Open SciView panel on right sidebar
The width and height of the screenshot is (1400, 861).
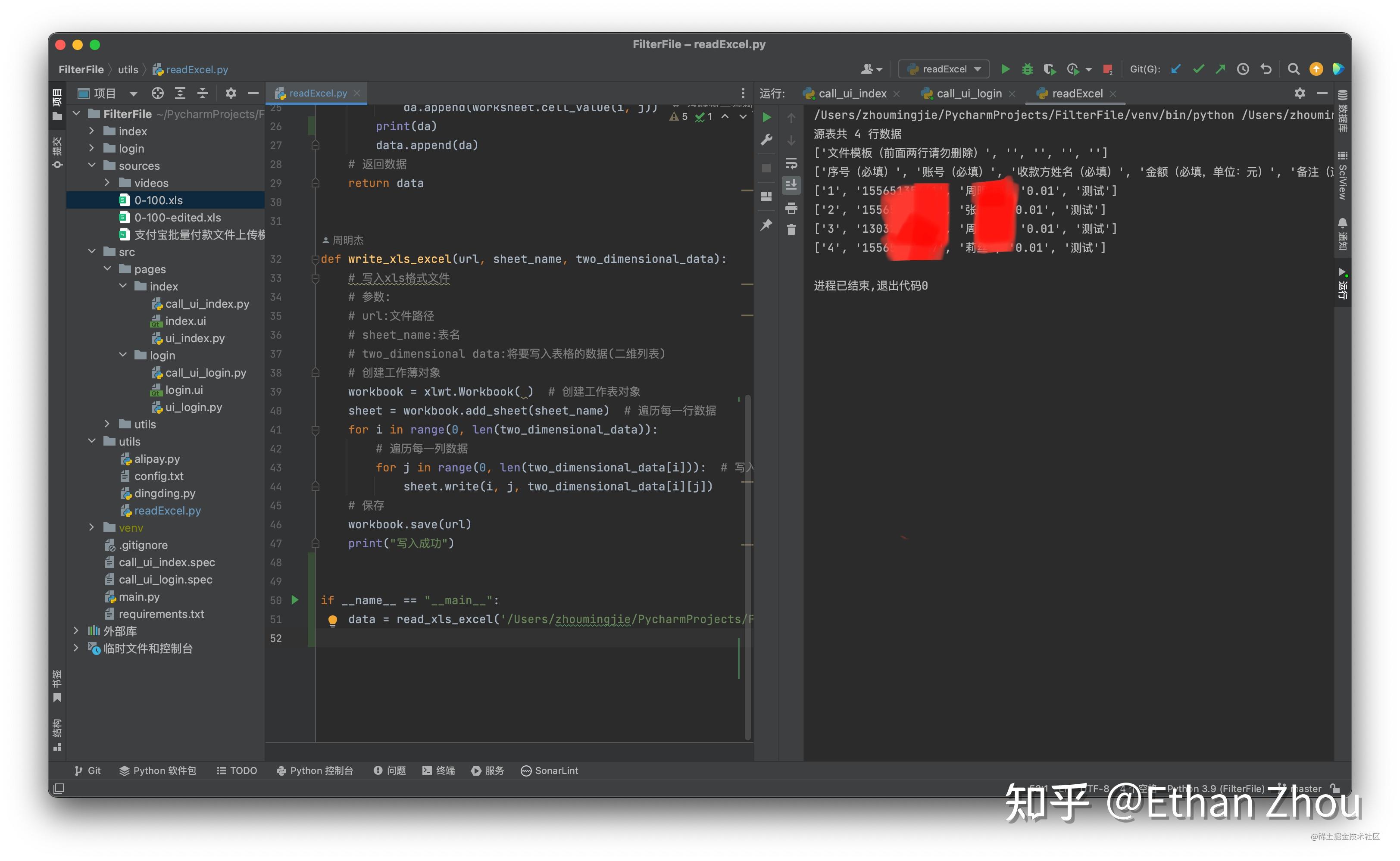coord(1343,175)
